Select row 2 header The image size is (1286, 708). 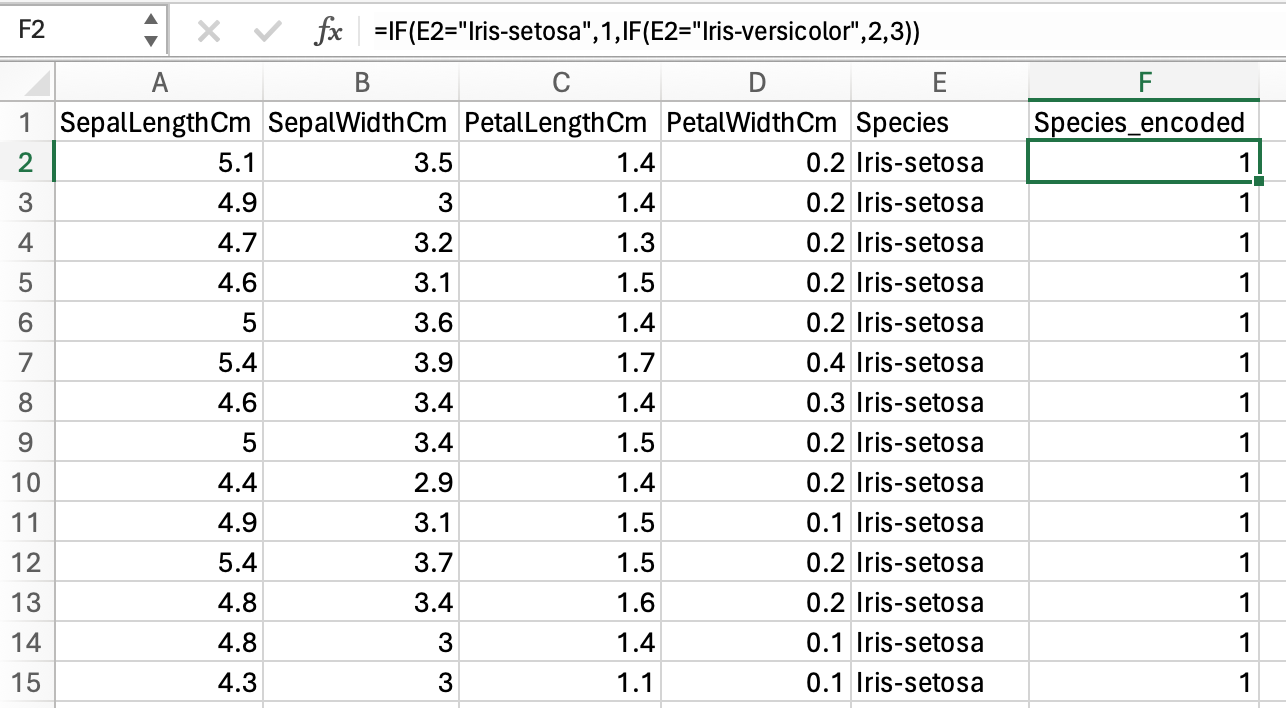[x=26, y=162]
